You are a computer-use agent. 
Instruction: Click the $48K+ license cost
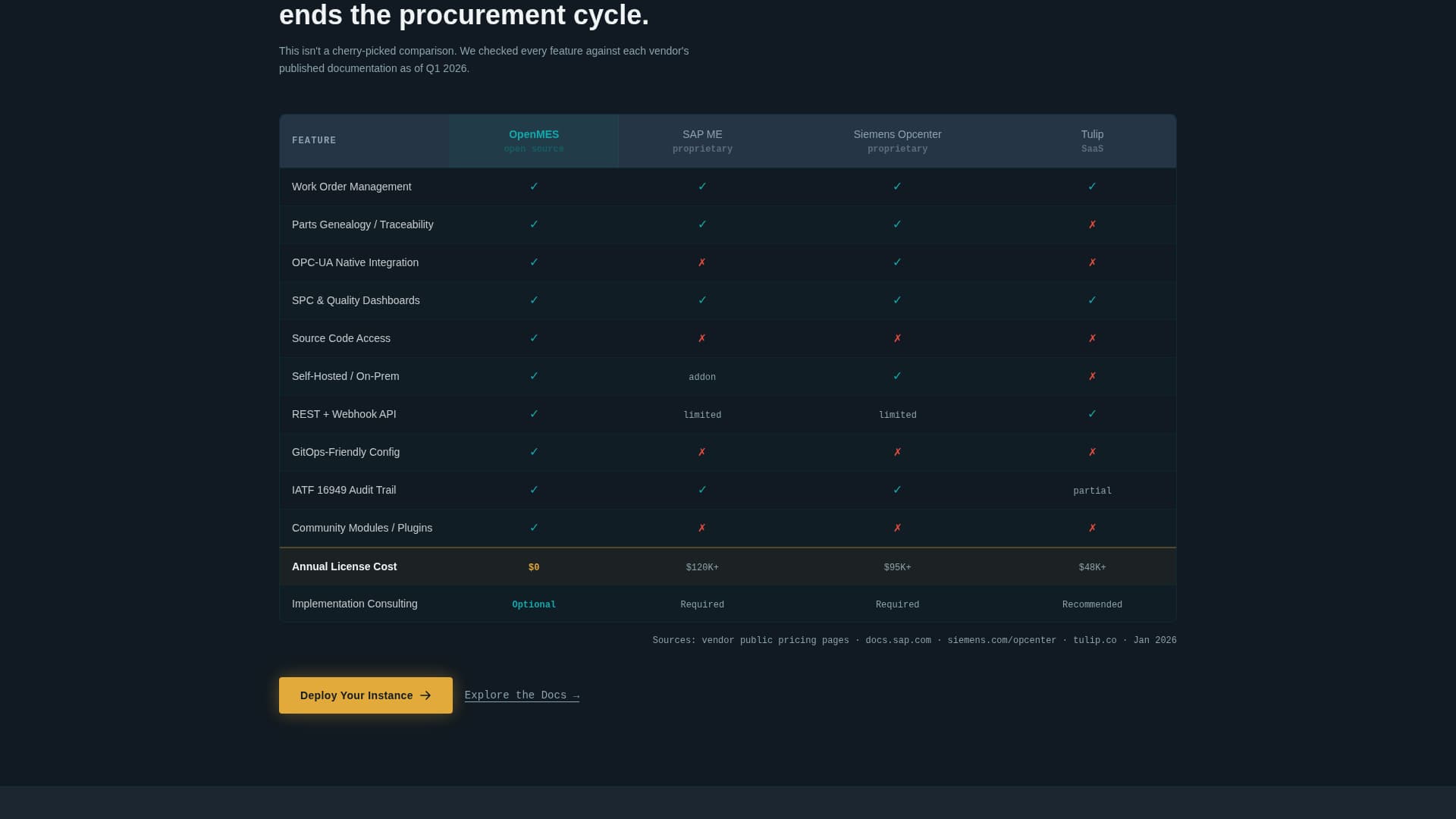coord(1092,567)
